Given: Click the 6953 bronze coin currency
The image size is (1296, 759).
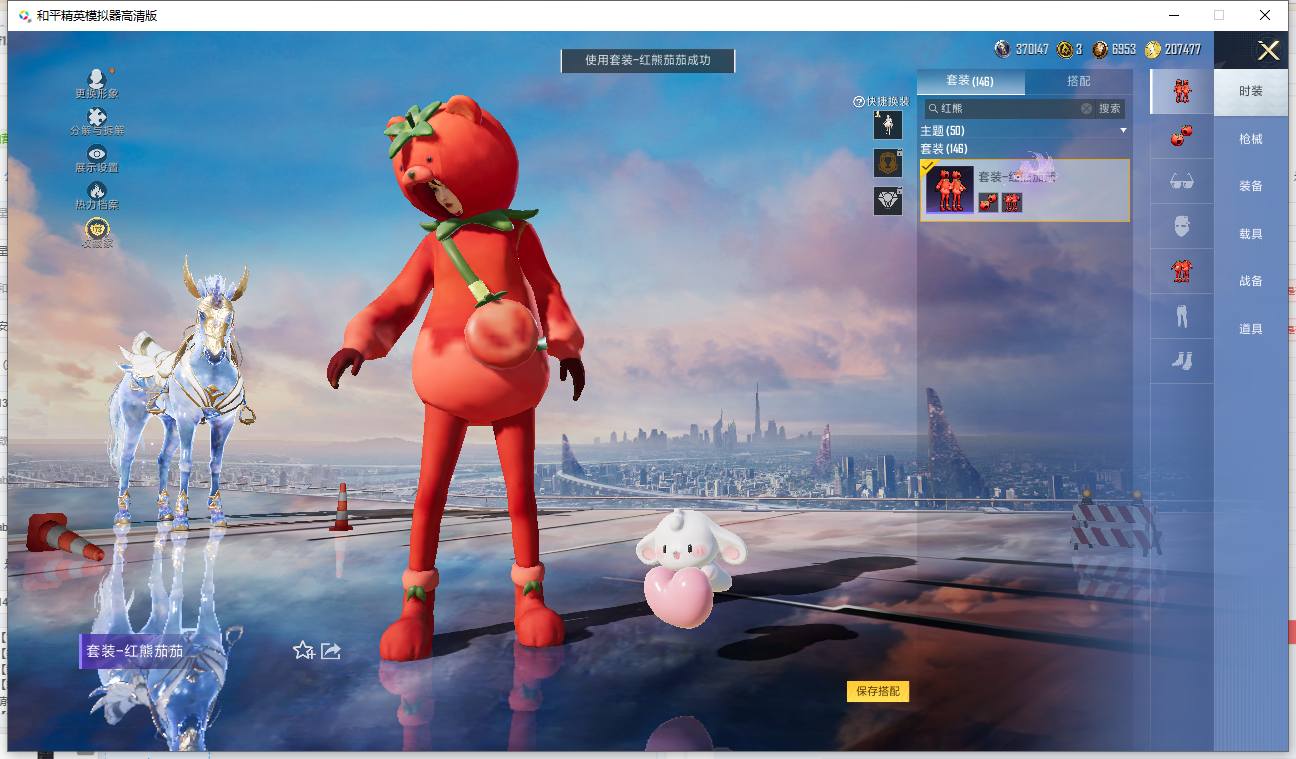Looking at the screenshot, I should (1100, 49).
